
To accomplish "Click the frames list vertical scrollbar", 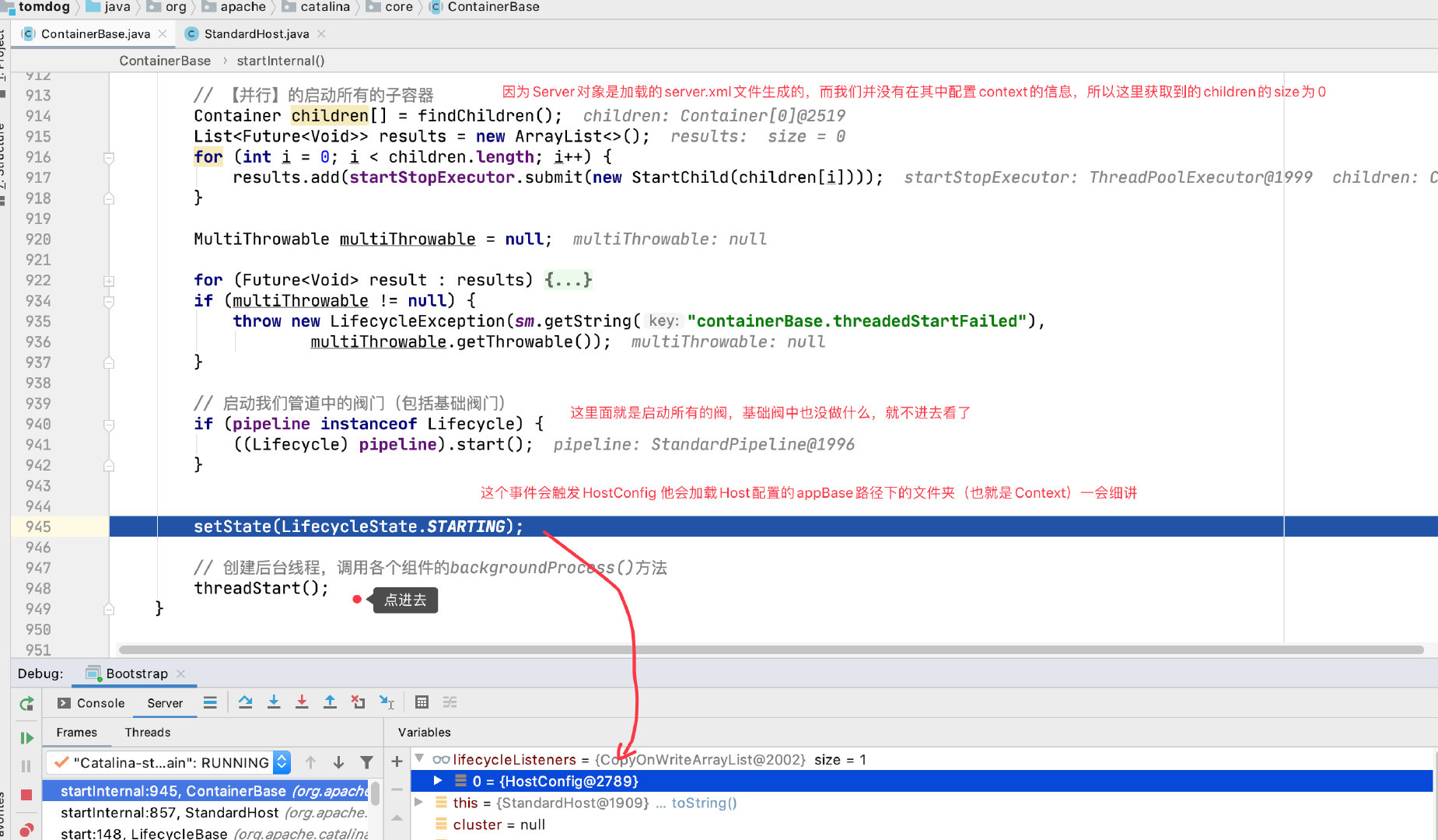I will coord(375,793).
